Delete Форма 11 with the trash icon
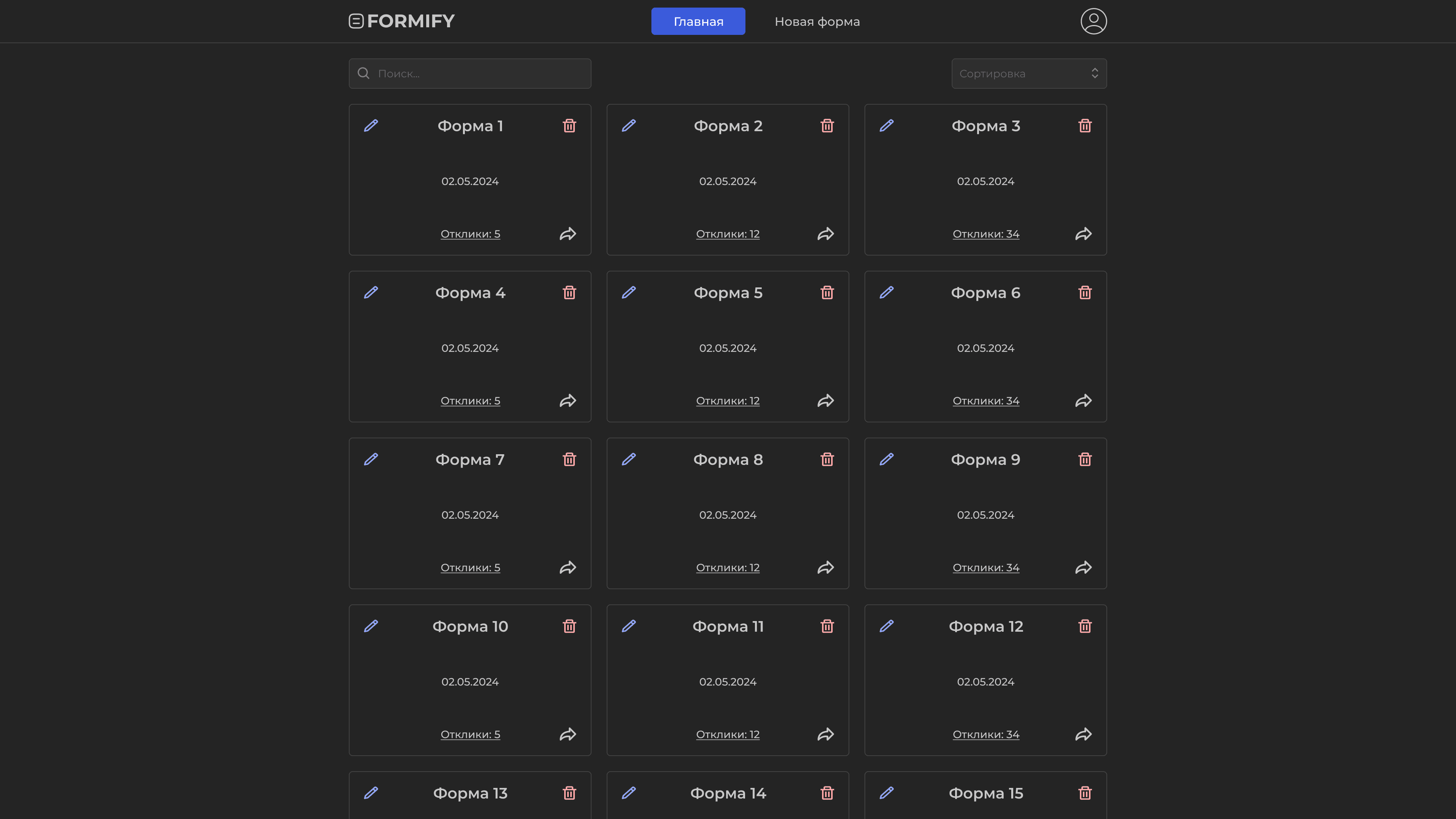1456x819 pixels. (827, 626)
